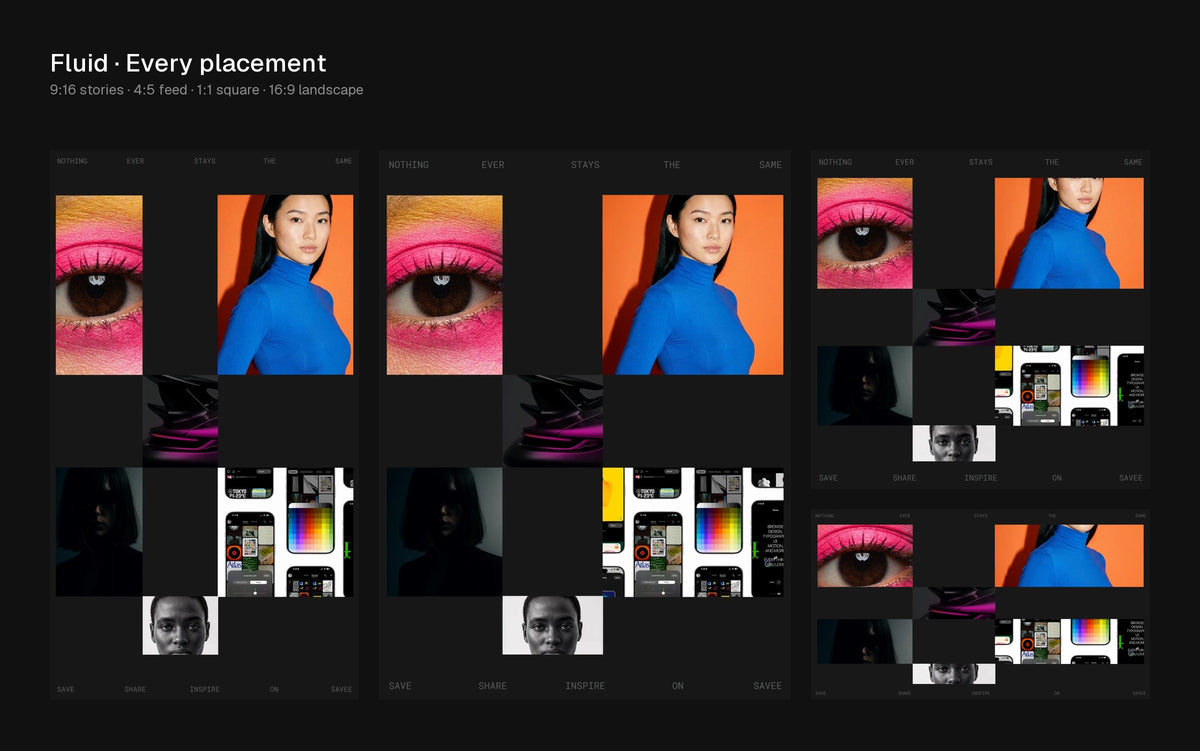Click "SAVEE" in the tall stories panel footer
Image resolution: width=1200 pixels, height=751 pixels.
pos(342,690)
